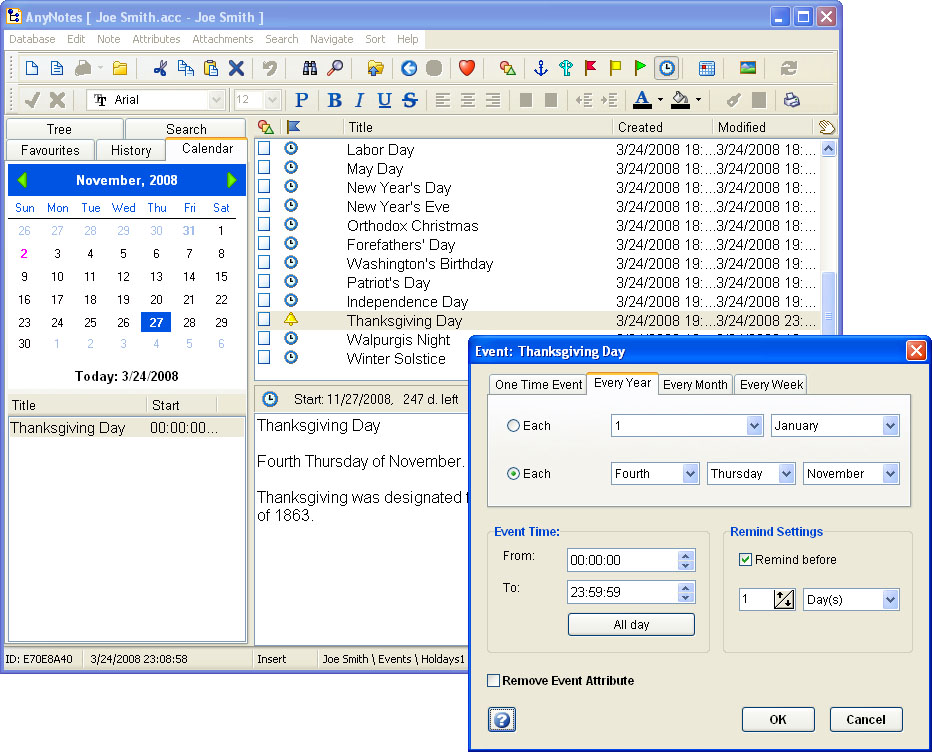Click OK in the event dialog
This screenshot has height=752, width=932.
click(x=777, y=719)
